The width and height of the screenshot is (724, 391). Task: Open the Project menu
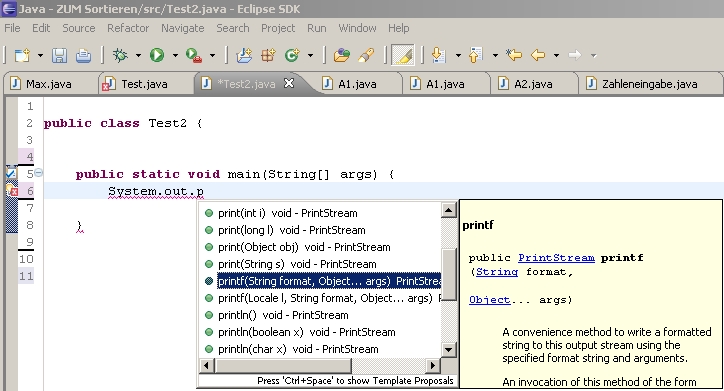[x=278, y=28]
